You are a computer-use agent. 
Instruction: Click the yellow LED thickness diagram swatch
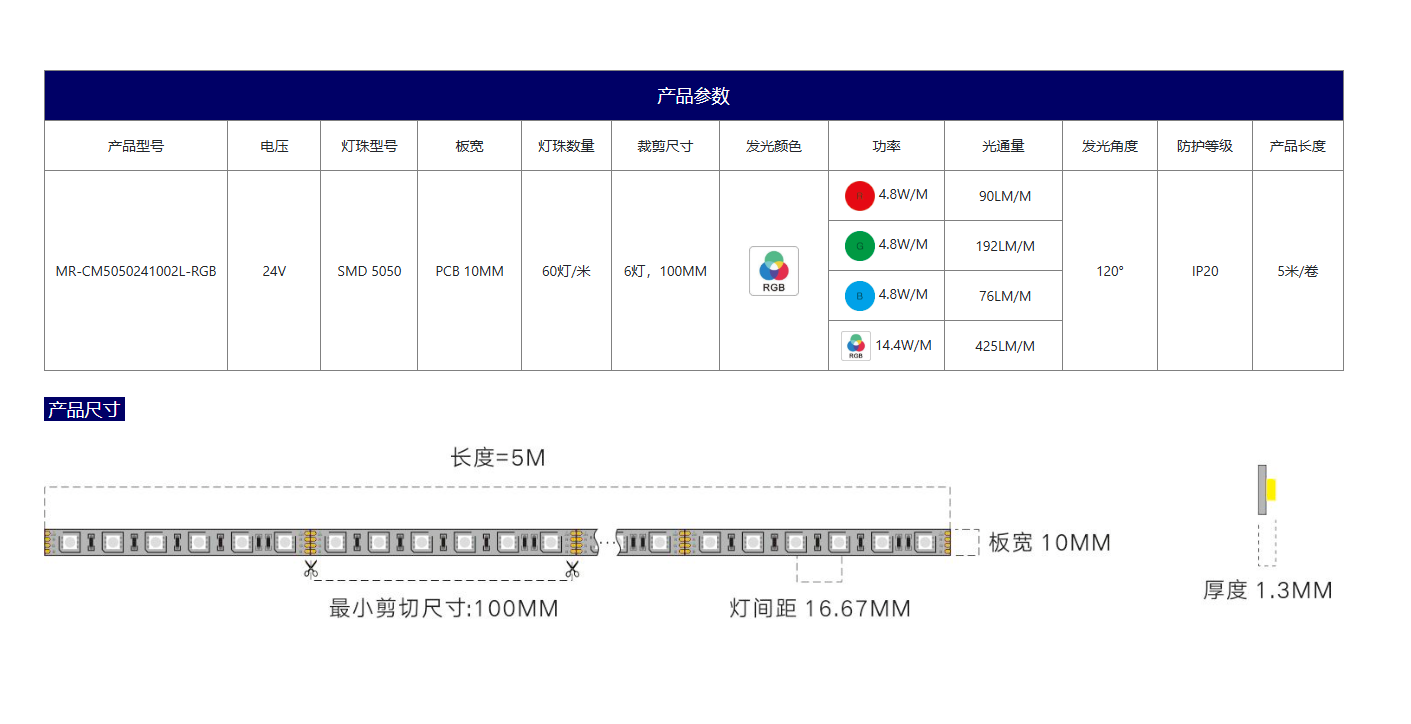tap(1271, 490)
